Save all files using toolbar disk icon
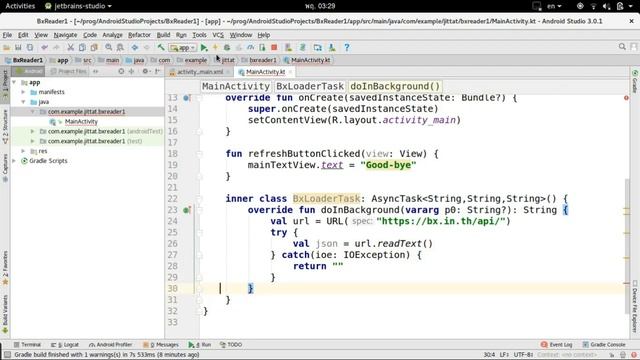 coord(18,48)
